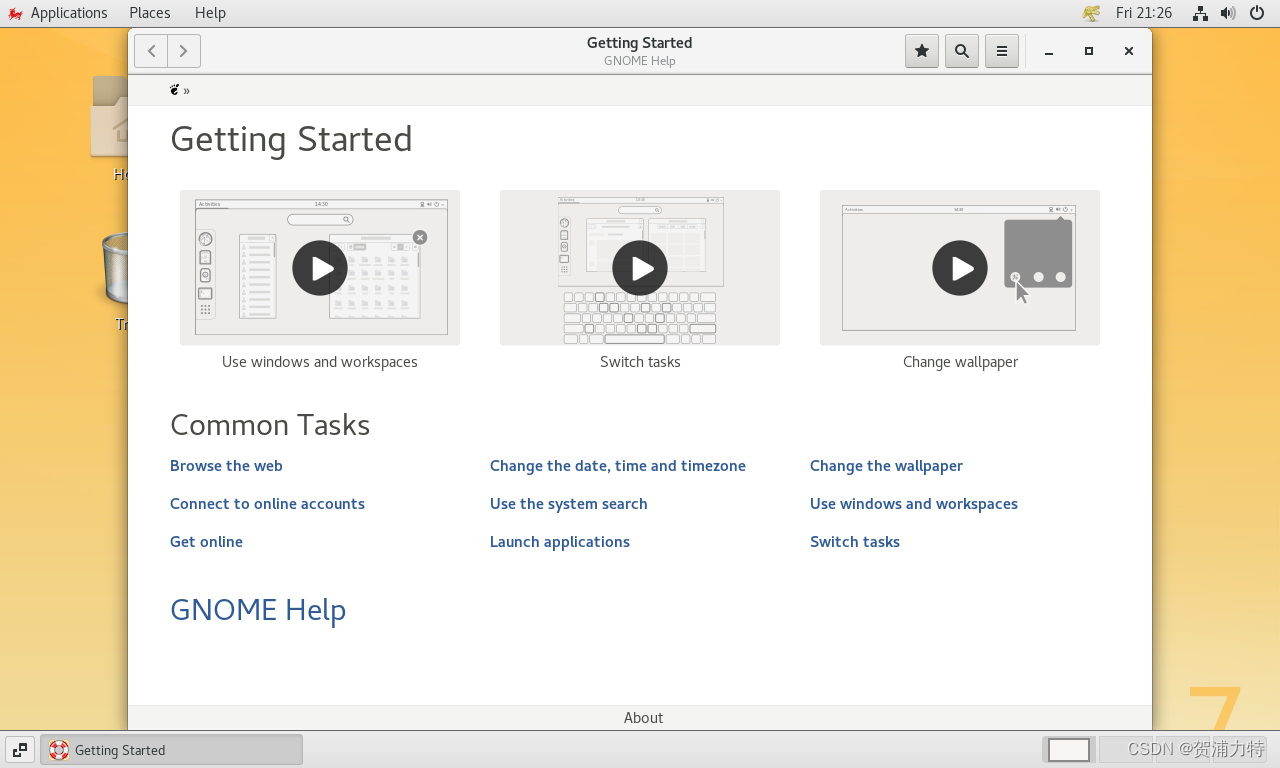The image size is (1280, 768).
Task: Select the first workspace in switcher
Action: pos(1069,750)
